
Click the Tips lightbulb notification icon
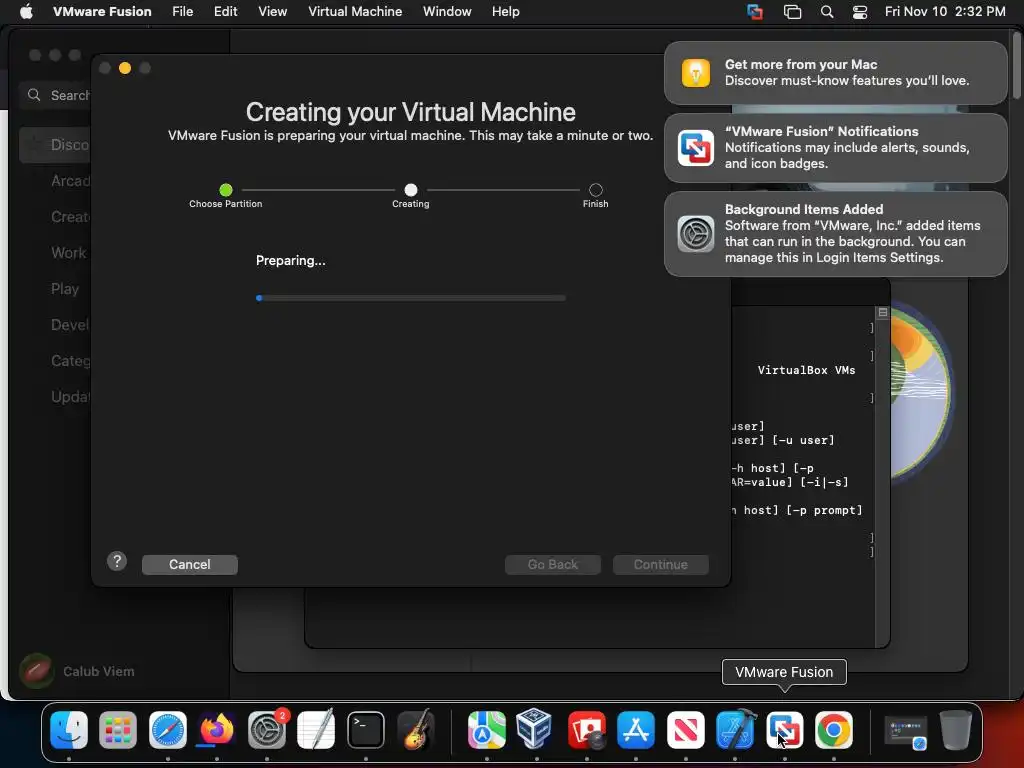click(x=696, y=72)
